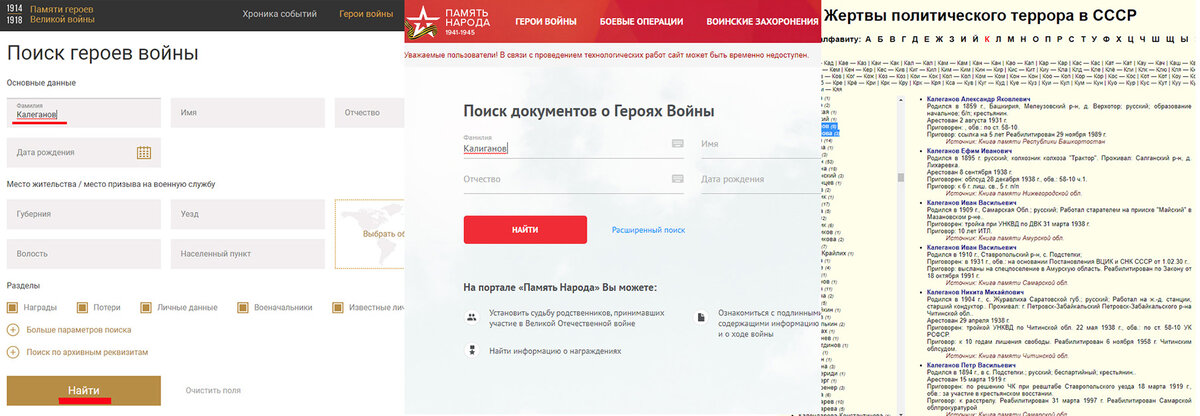
Task: Click Фамилия field containing Калиганов
Action: [x=574, y=144]
